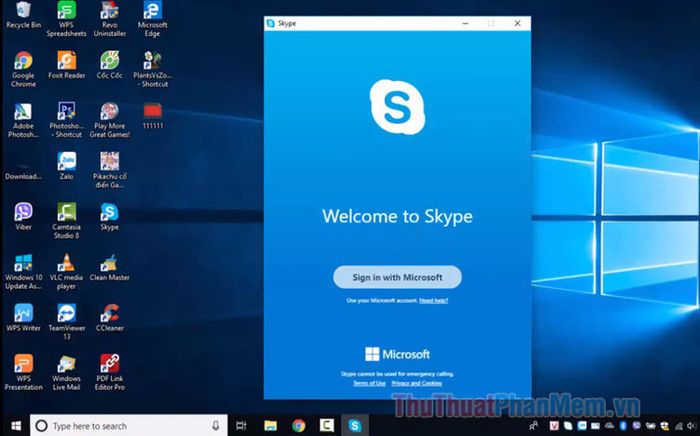Select the TeamViewer 13 desktop icon
The height and width of the screenshot is (436, 700).
click(x=67, y=321)
